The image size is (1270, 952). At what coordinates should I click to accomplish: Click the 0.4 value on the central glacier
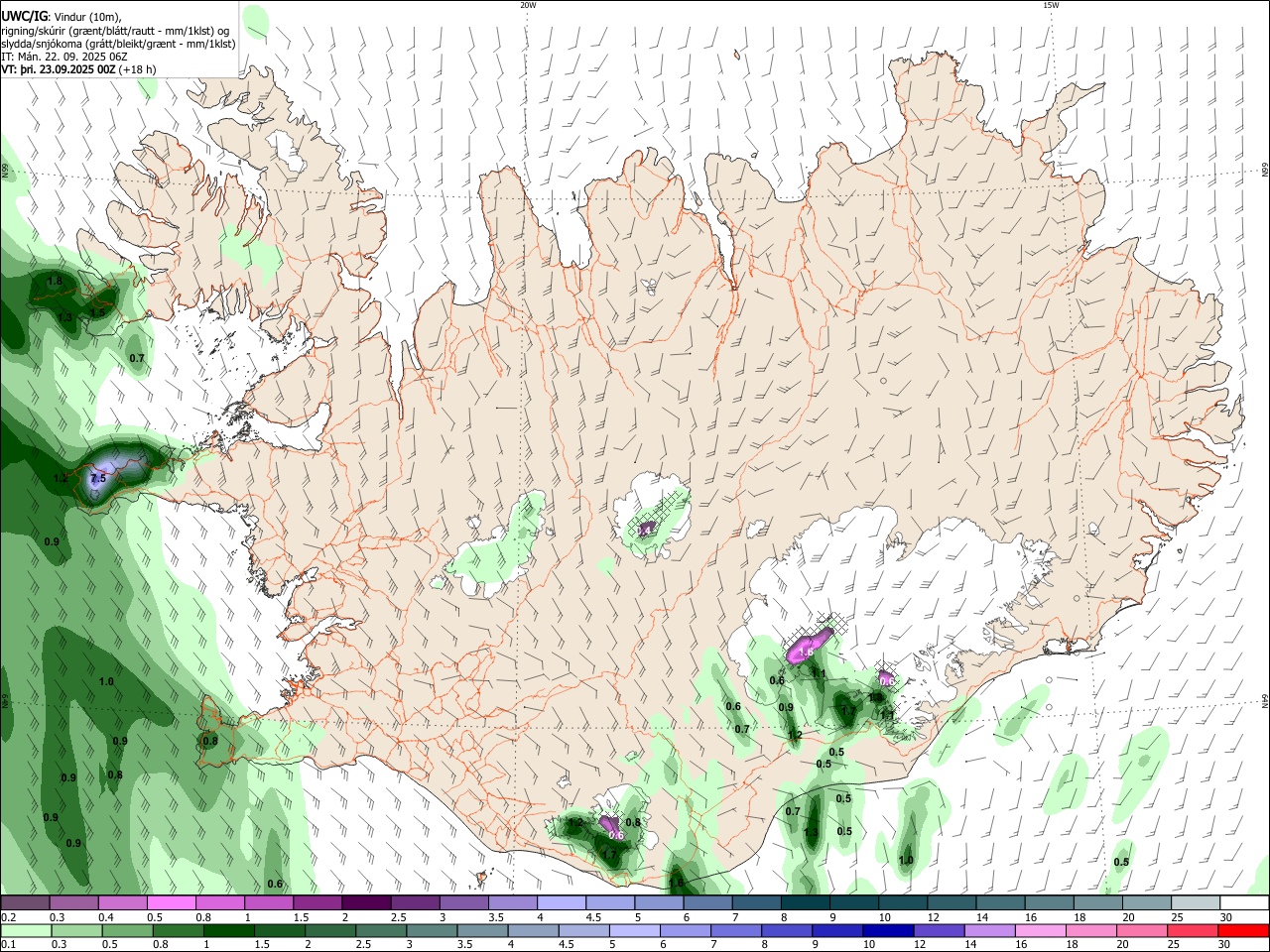click(x=644, y=532)
